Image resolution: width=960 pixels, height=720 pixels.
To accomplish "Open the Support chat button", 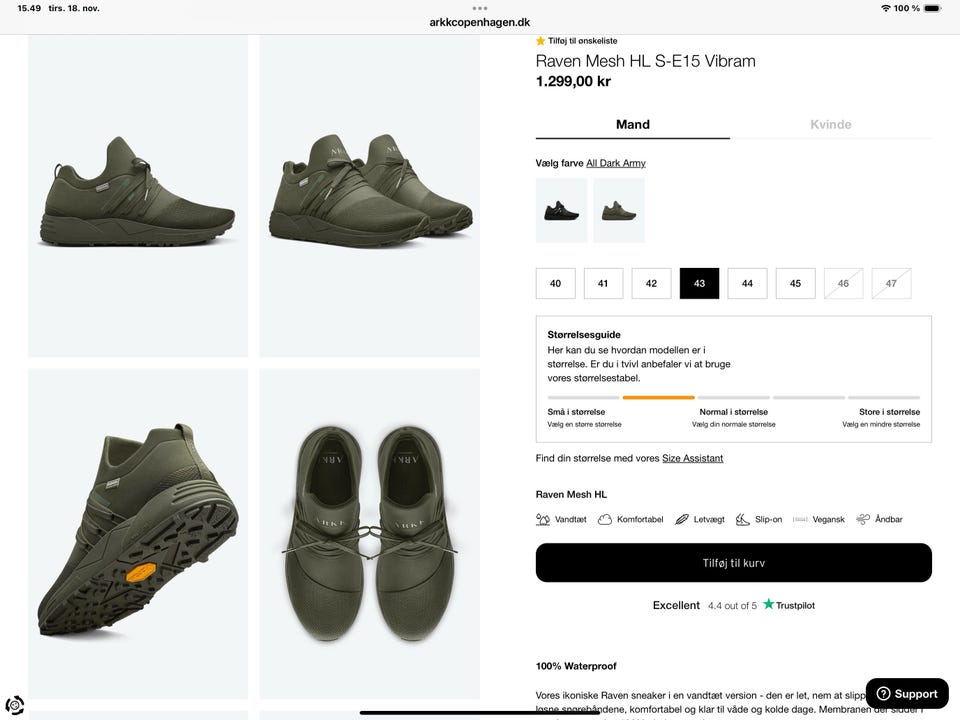I will [x=906, y=694].
